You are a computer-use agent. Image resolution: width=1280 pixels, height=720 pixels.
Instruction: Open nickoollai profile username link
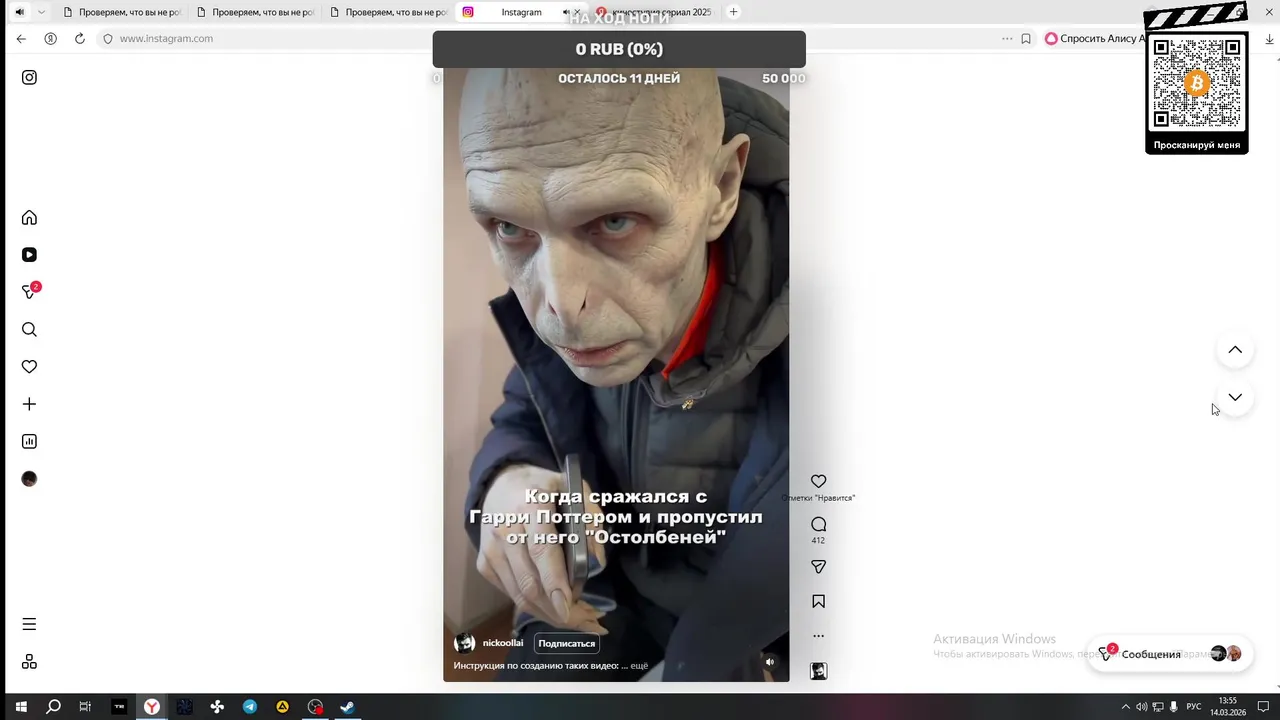[x=503, y=643]
